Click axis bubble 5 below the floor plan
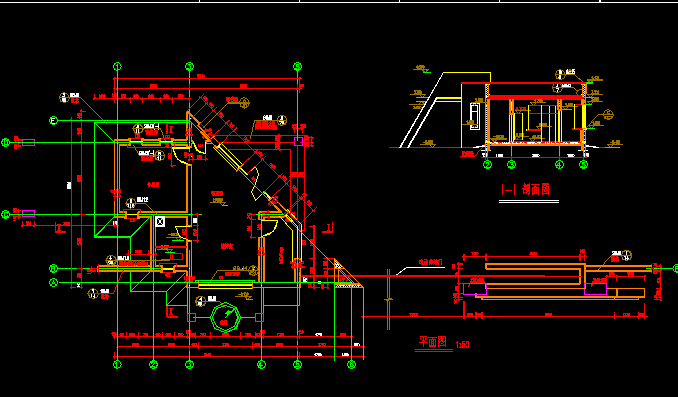Viewport: 678px width, 397px height. (x=297, y=365)
